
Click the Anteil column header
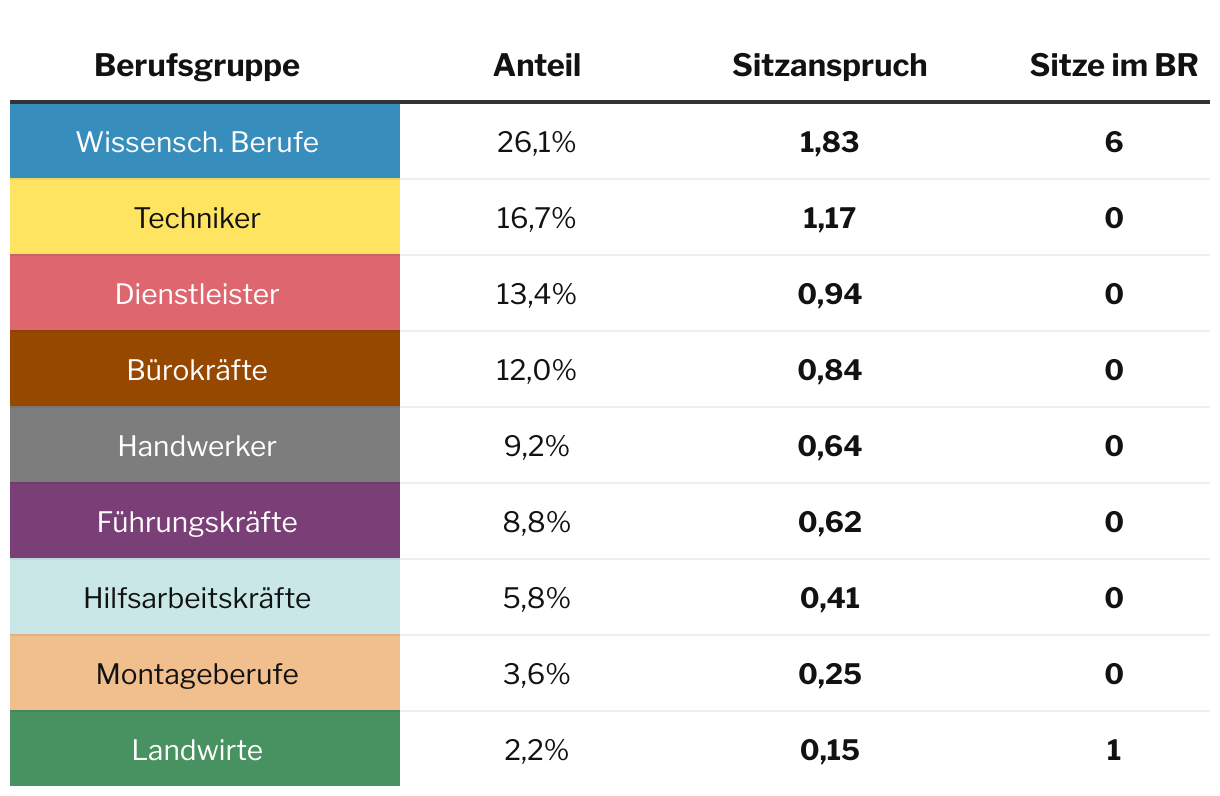click(x=537, y=66)
